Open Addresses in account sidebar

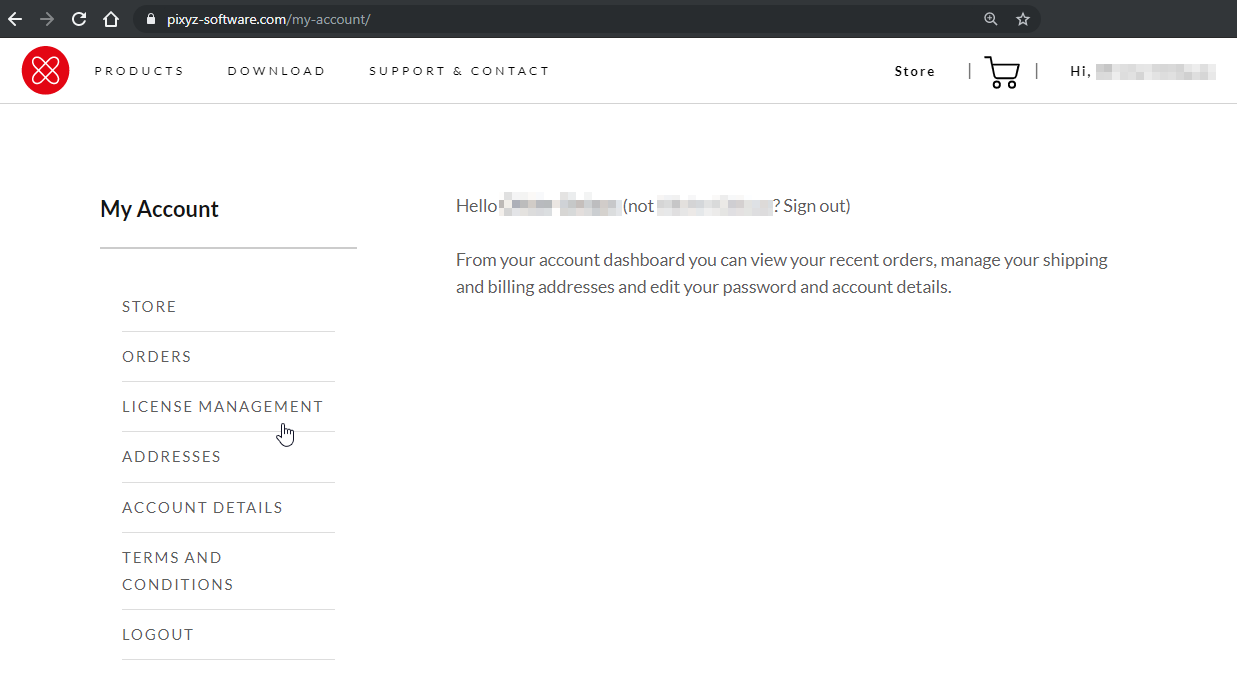click(x=171, y=457)
